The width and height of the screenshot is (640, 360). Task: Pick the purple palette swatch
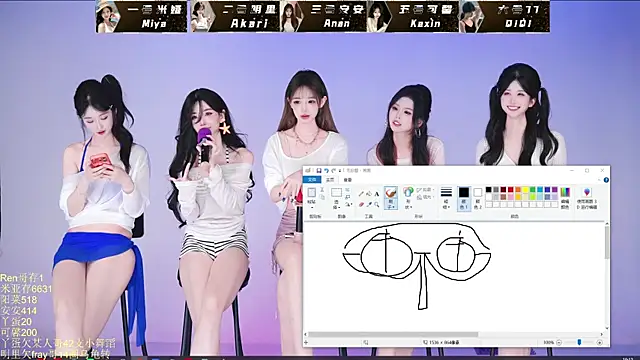click(555, 189)
